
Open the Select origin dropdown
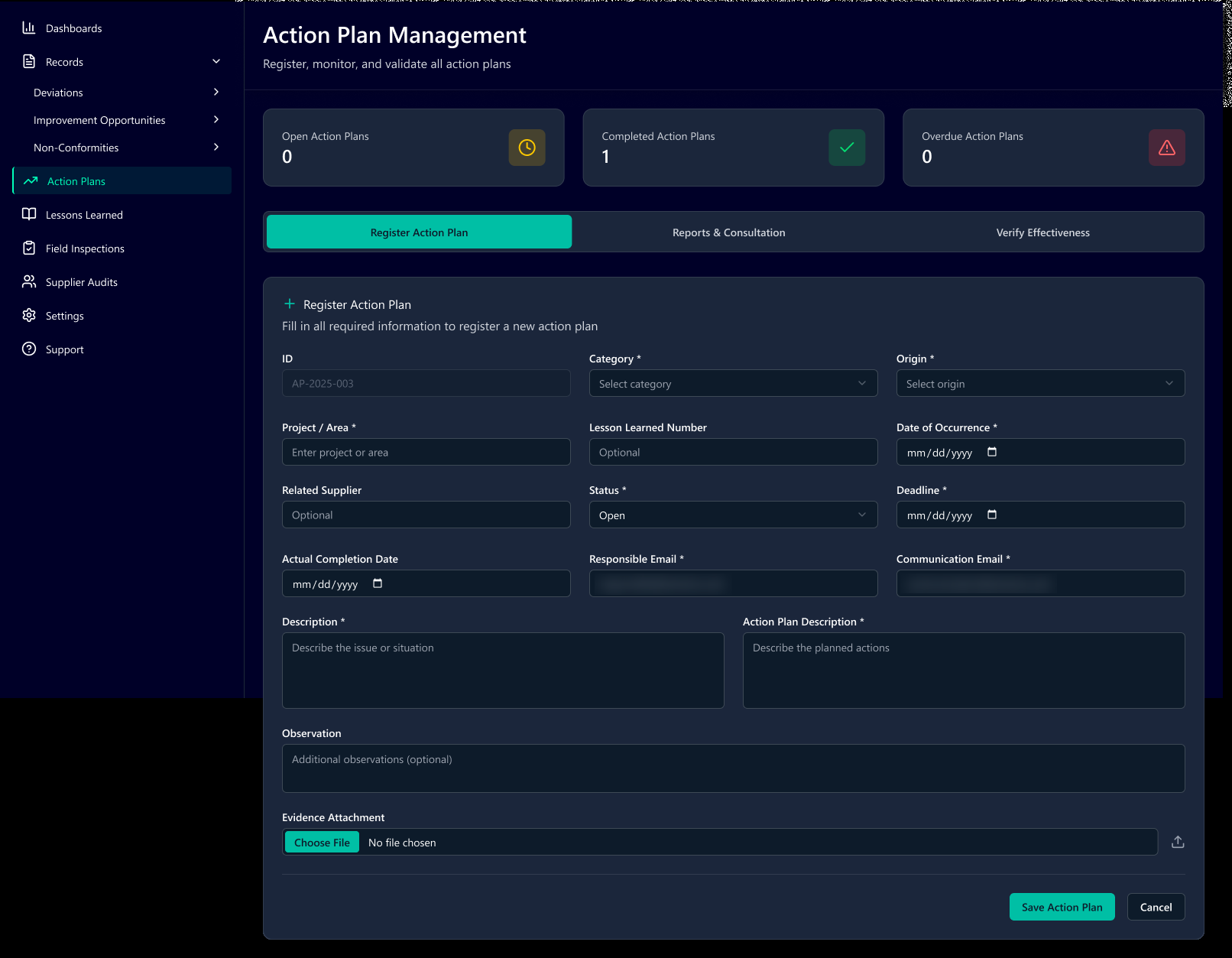click(1040, 383)
